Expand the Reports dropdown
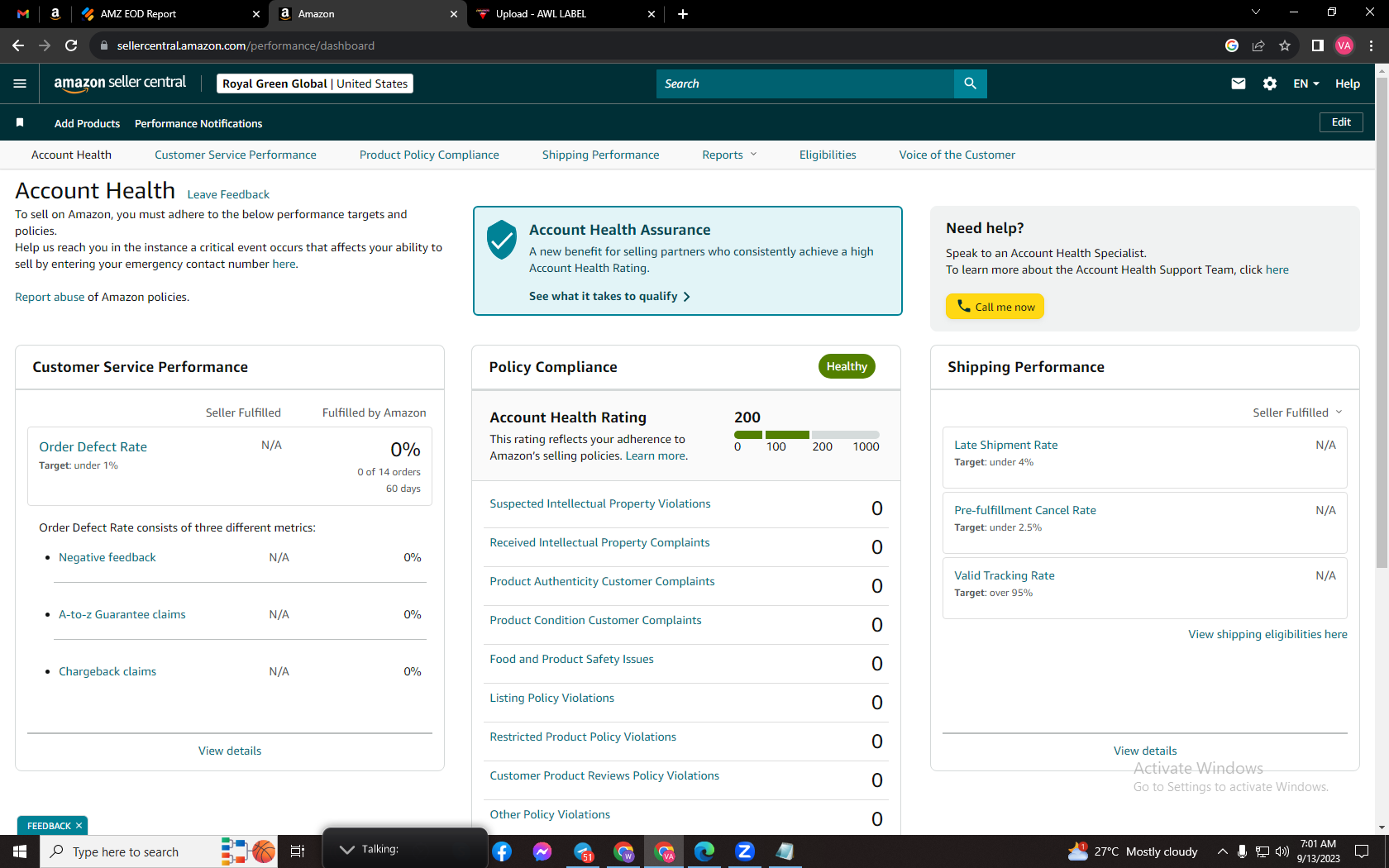 729,155
